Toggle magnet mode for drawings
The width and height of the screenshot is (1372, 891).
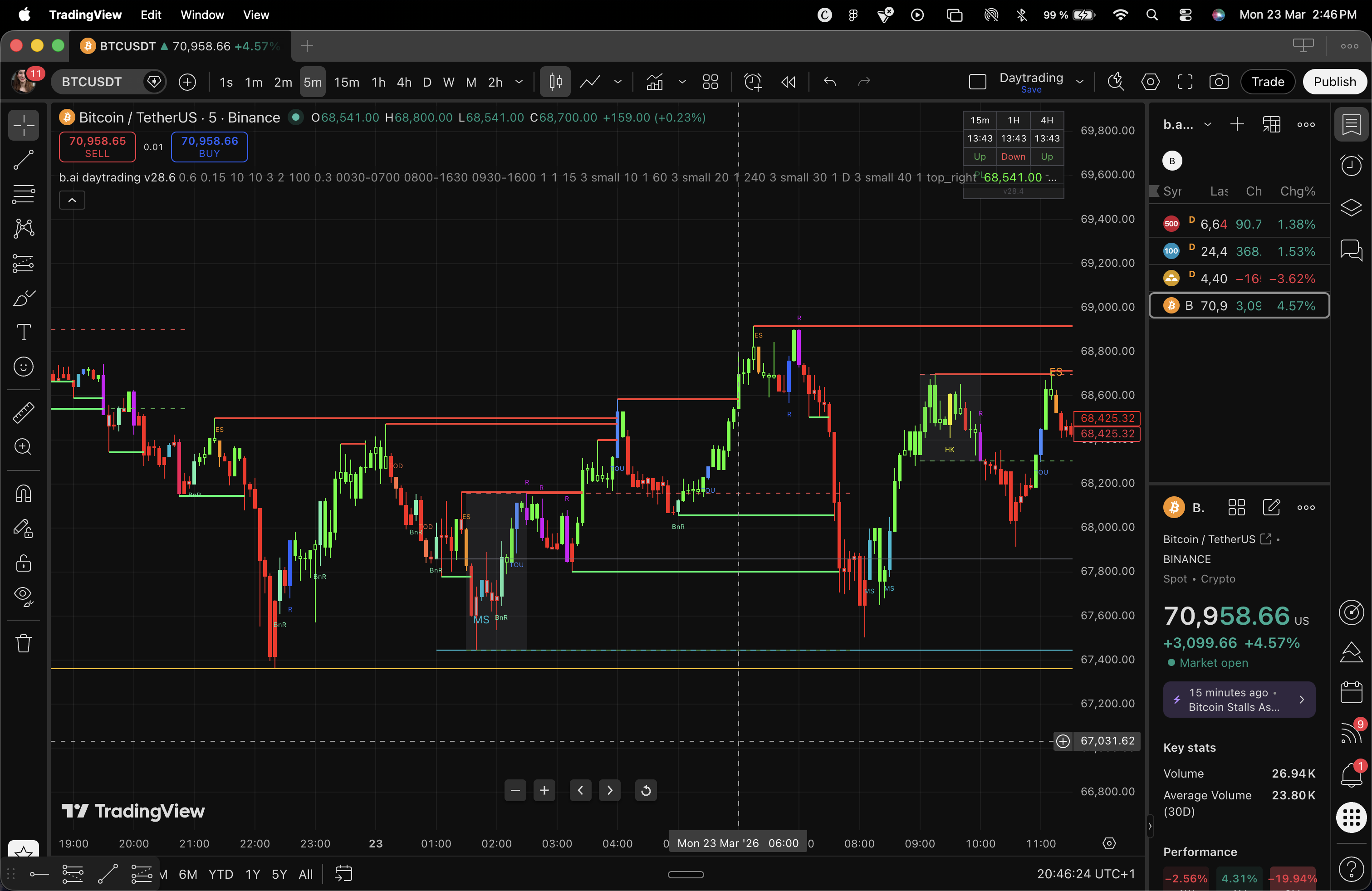(24, 493)
